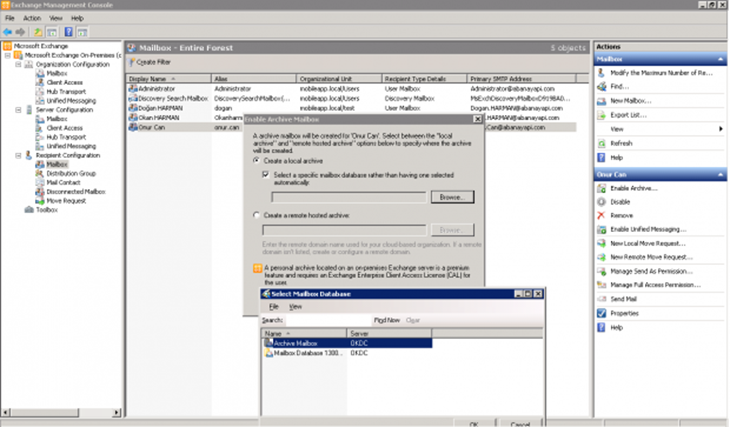Click the Search field in database picker

click(327, 320)
